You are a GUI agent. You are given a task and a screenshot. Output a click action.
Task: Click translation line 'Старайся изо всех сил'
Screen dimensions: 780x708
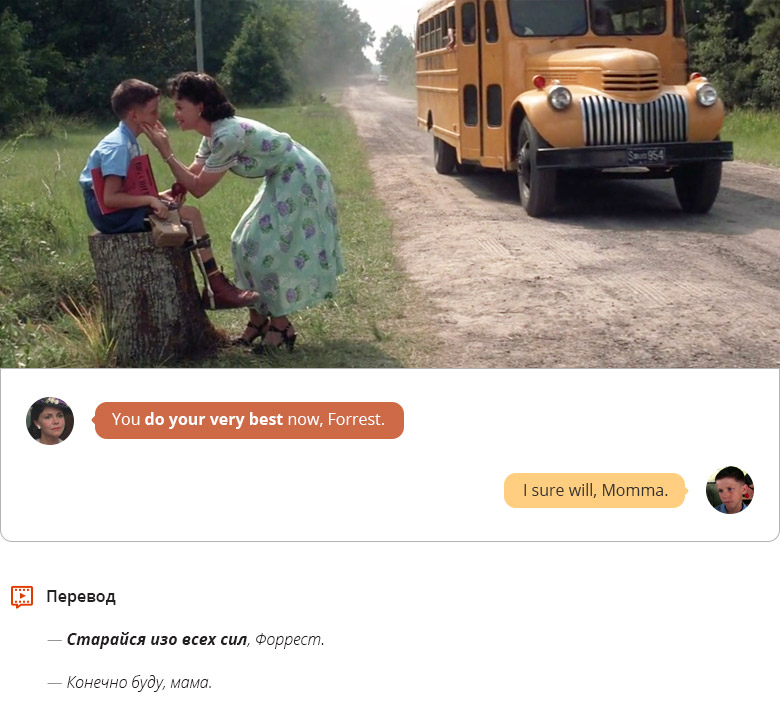pos(157,639)
